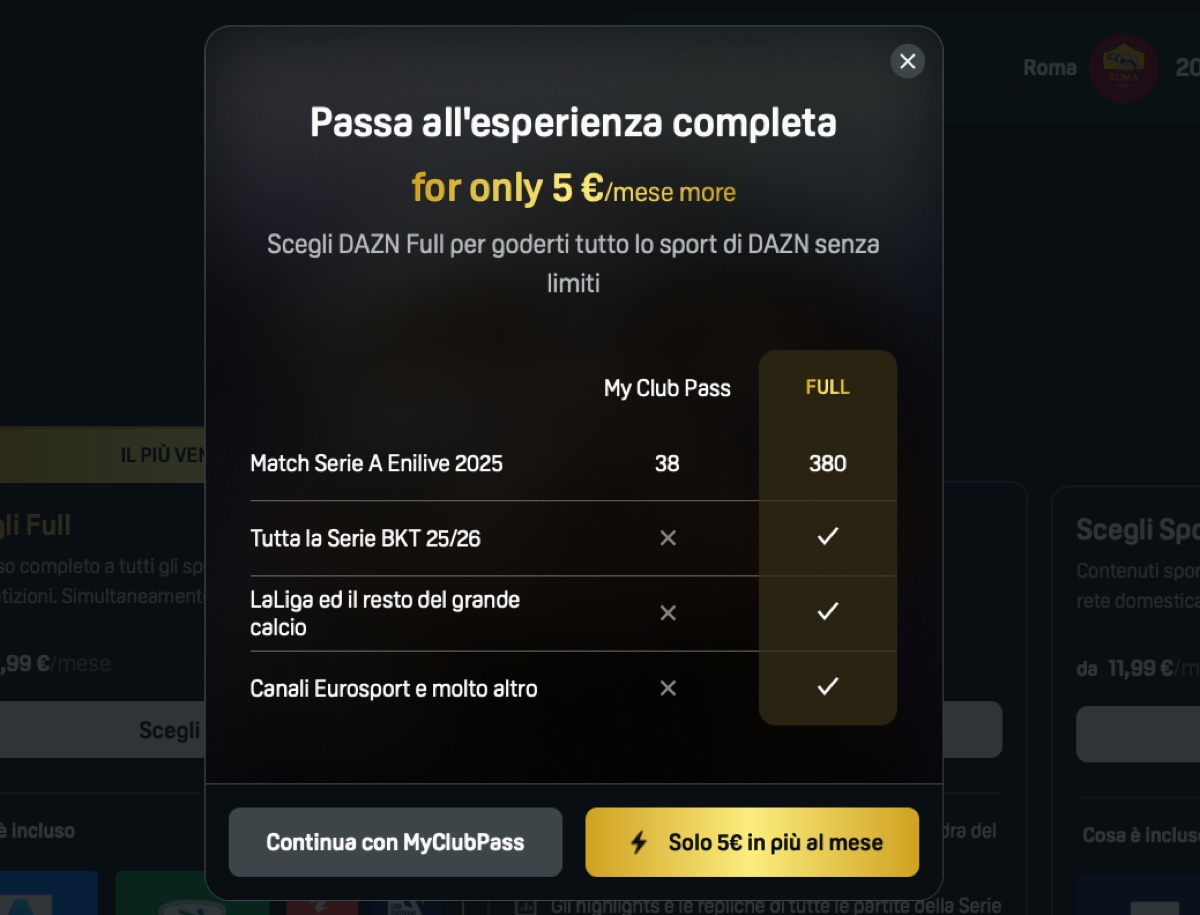Click the checkmark for Tutta la Serie BKT
The image size is (1200, 915).
tap(827, 537)
